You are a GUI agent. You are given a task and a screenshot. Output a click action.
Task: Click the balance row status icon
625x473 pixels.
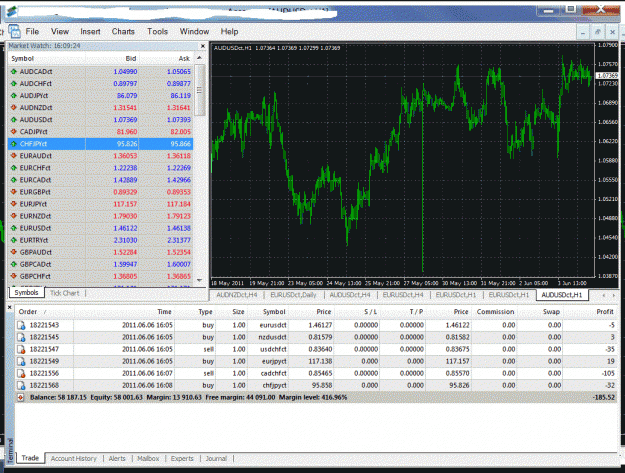point(21,397)
